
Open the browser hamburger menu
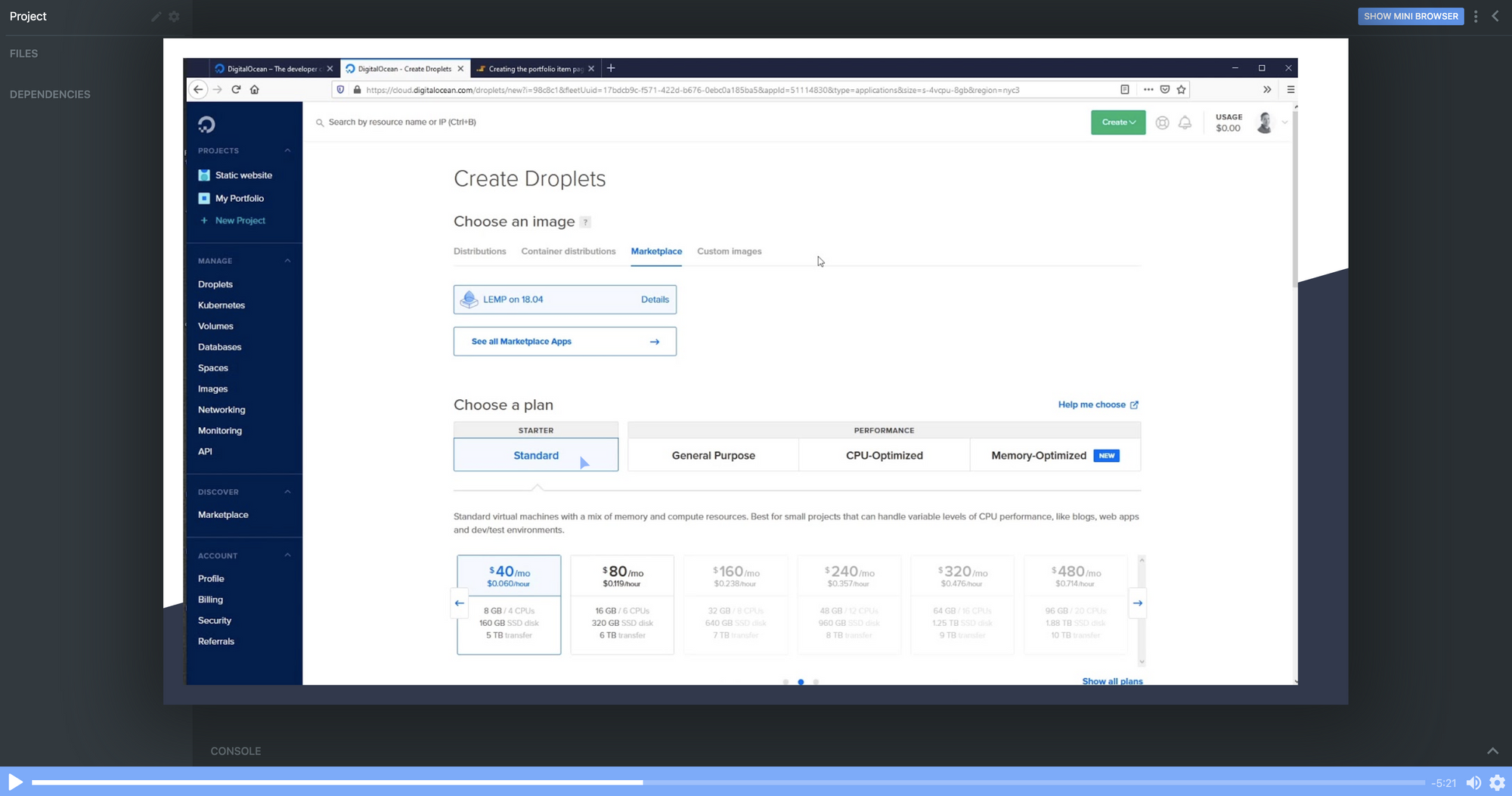click(1290, 89)
